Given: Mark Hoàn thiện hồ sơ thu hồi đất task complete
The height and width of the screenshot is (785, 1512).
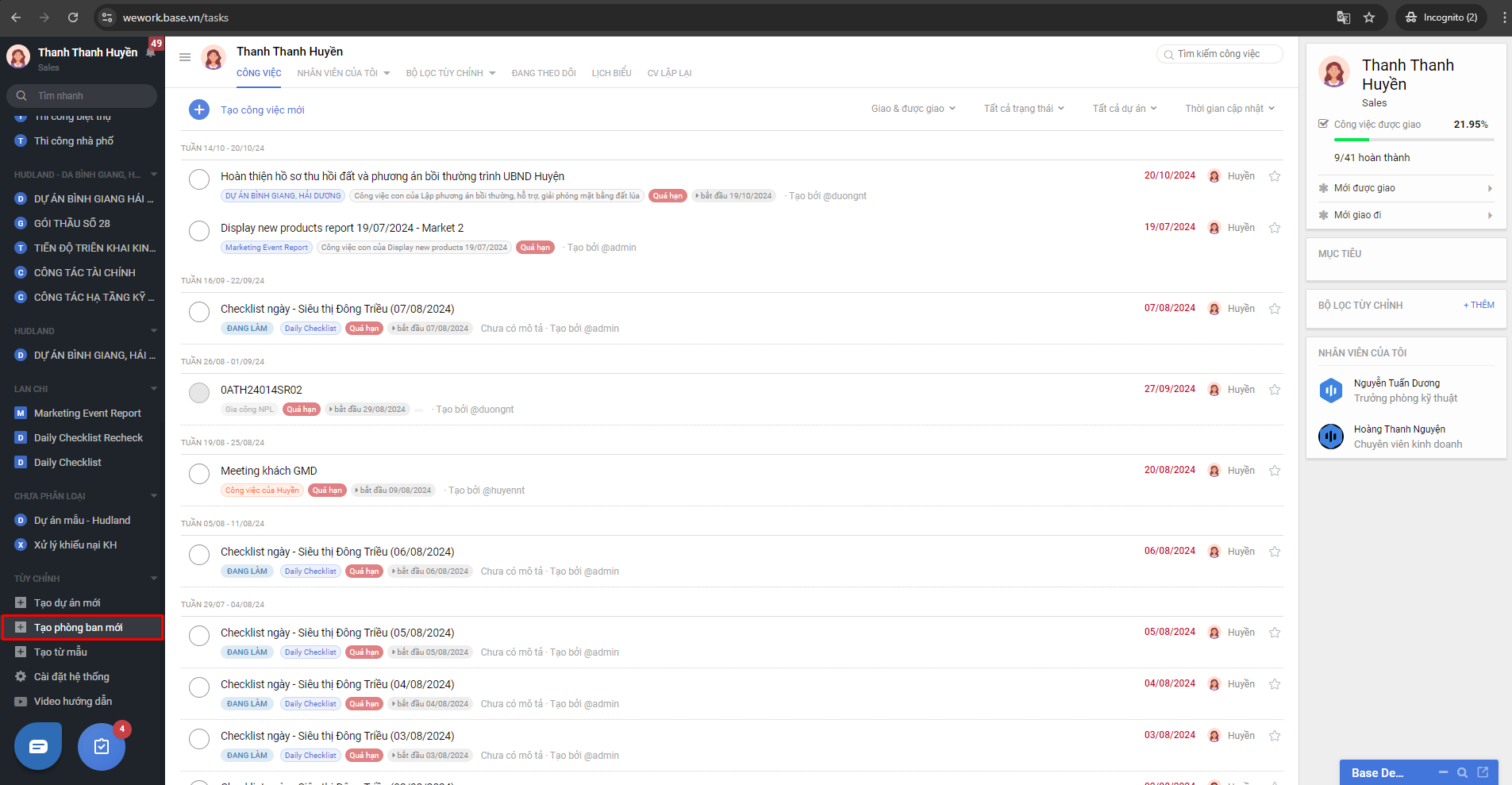Looking at the screenshot, I should click(199, 179).
